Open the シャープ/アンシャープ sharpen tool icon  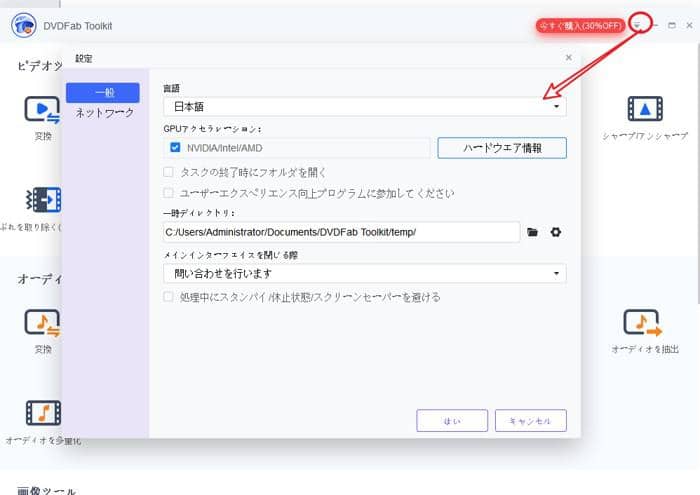(x=645, y=108)
